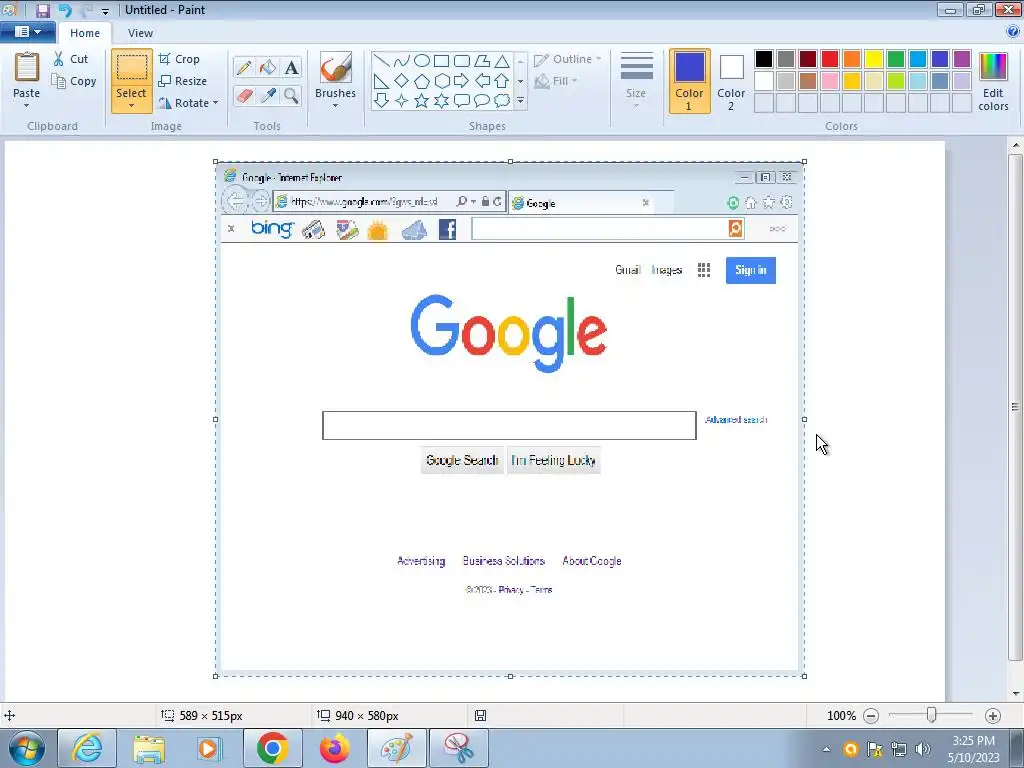Select the Color picker eyedropper tool
Image resolution: width=1024 pixels, height=768 pixels.
pos(268,96)
